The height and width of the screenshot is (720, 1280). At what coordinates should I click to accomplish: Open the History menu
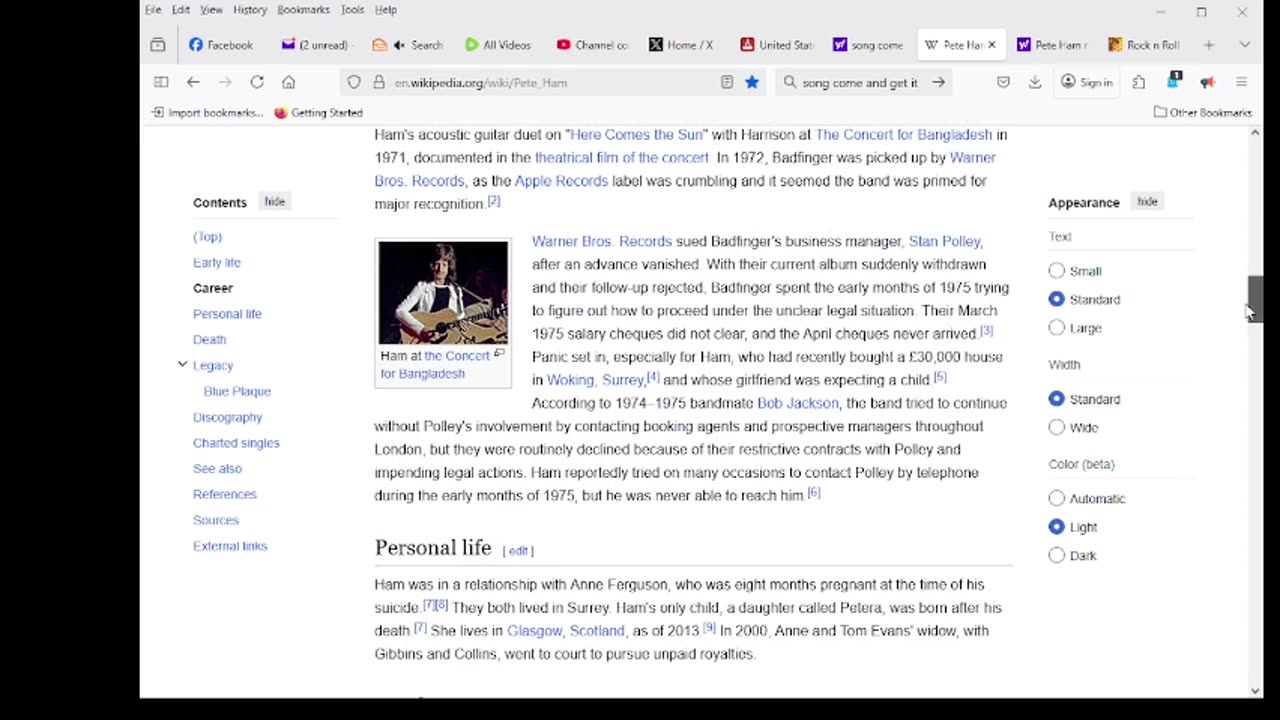[250, 10]
